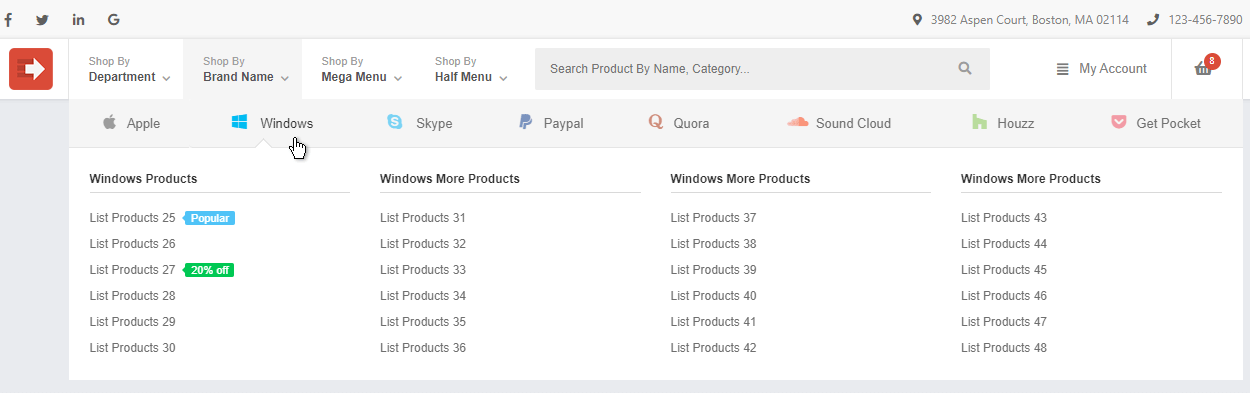Open List Products 48 link
Image resolution: width=1250 pixels, height=393 pixels.
coord(1004,348)
